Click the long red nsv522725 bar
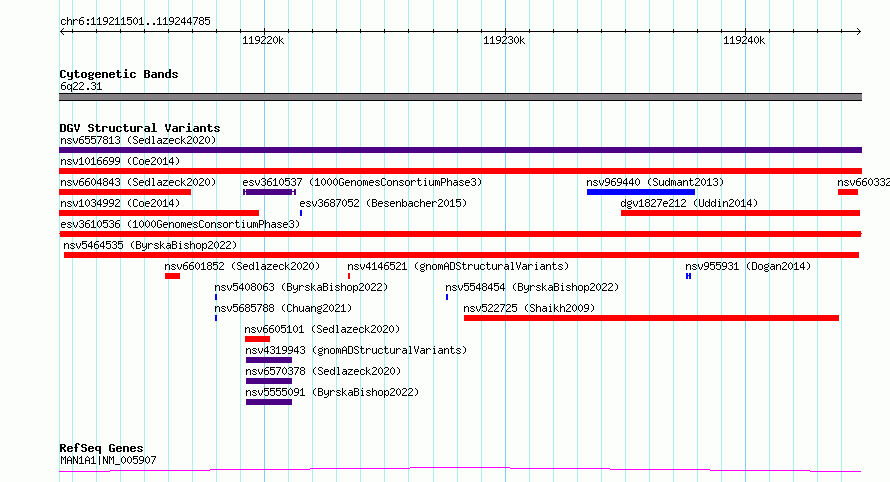This screenshot has height=482, width=890. click(x=651, y=318)
